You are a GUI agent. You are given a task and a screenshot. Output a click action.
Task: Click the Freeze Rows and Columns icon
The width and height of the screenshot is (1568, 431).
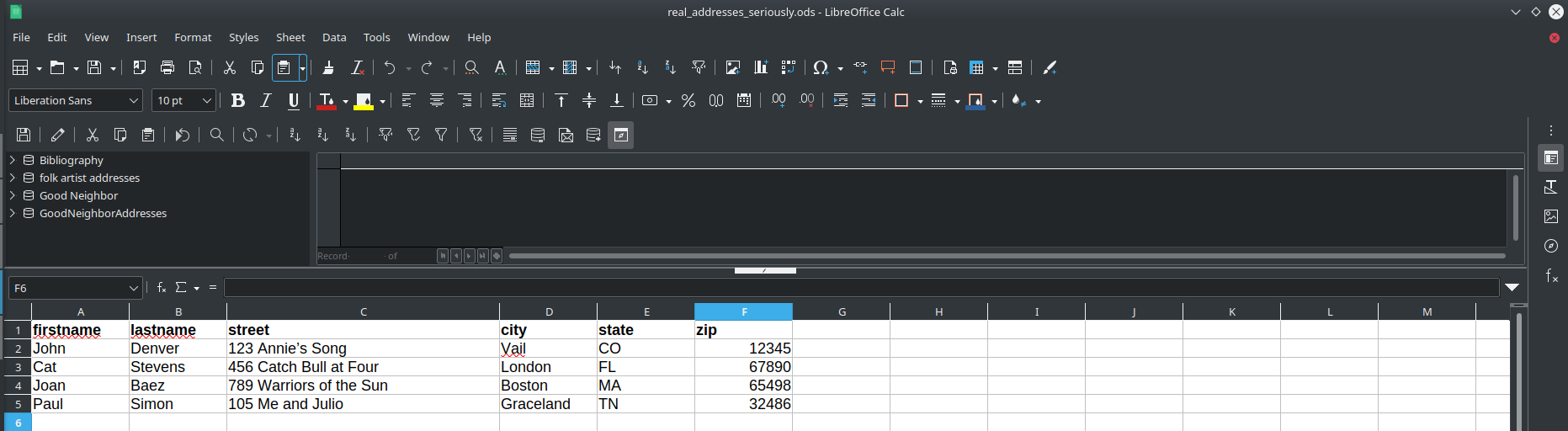coord(977,67)
